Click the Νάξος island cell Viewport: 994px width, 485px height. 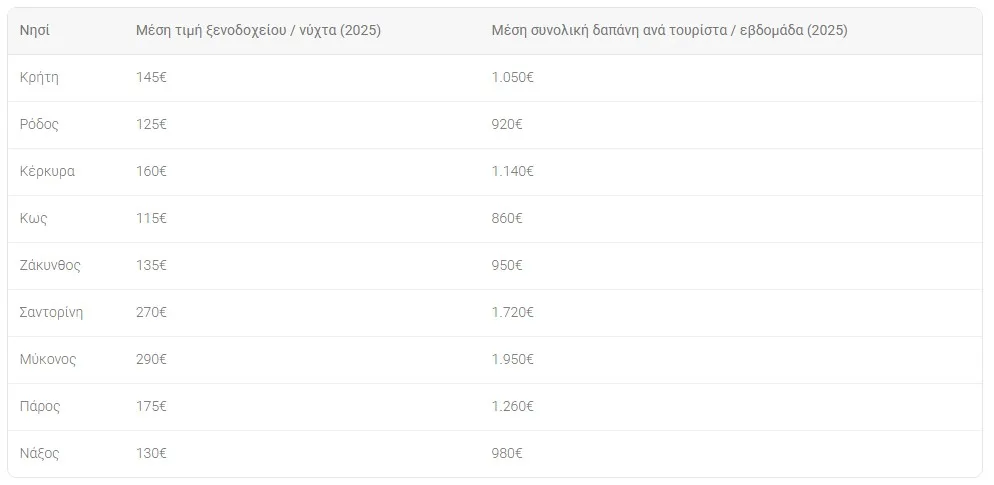click(40, 453)
